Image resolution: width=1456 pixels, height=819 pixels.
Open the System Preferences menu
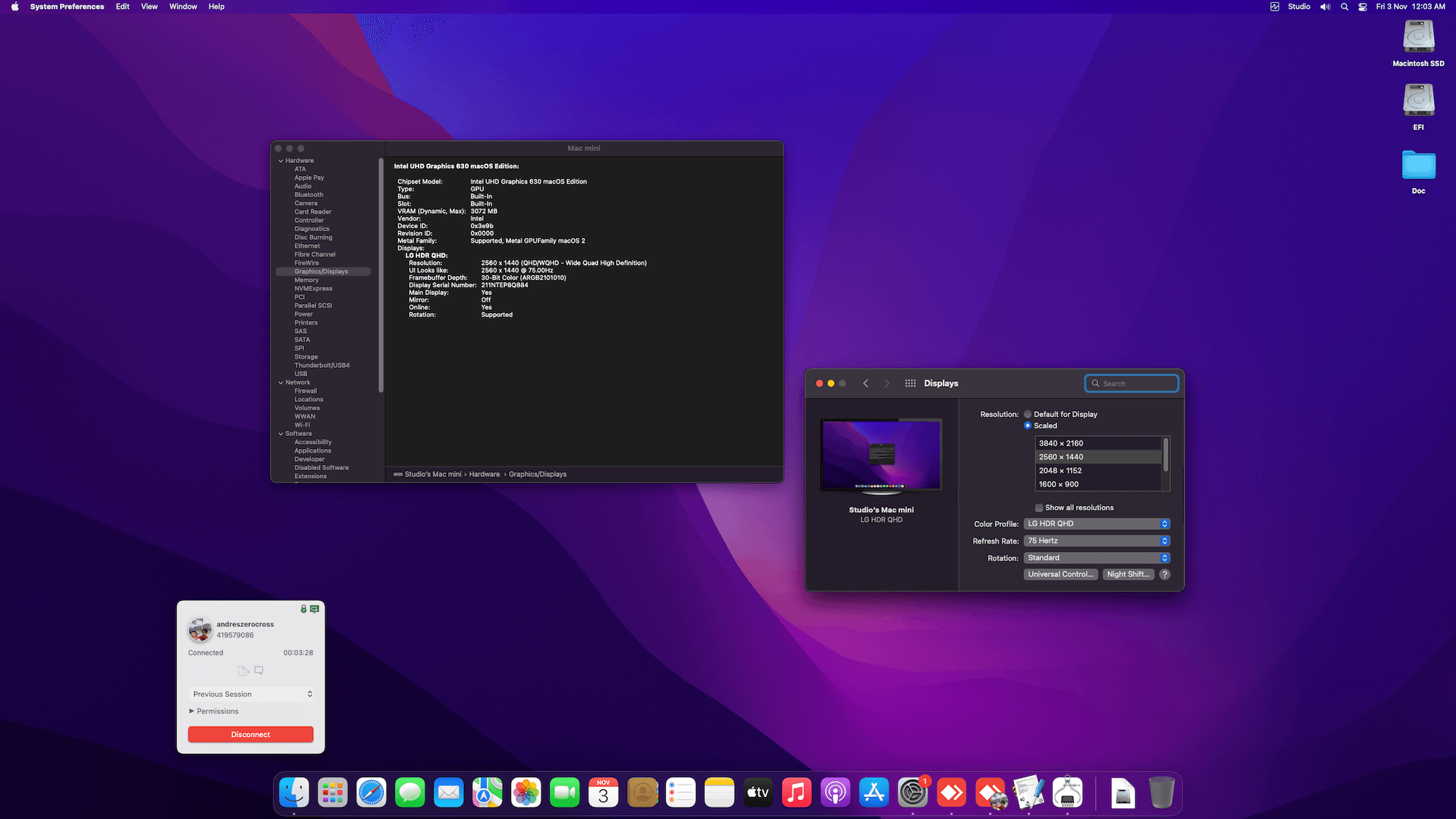click(x=67, y=7)
